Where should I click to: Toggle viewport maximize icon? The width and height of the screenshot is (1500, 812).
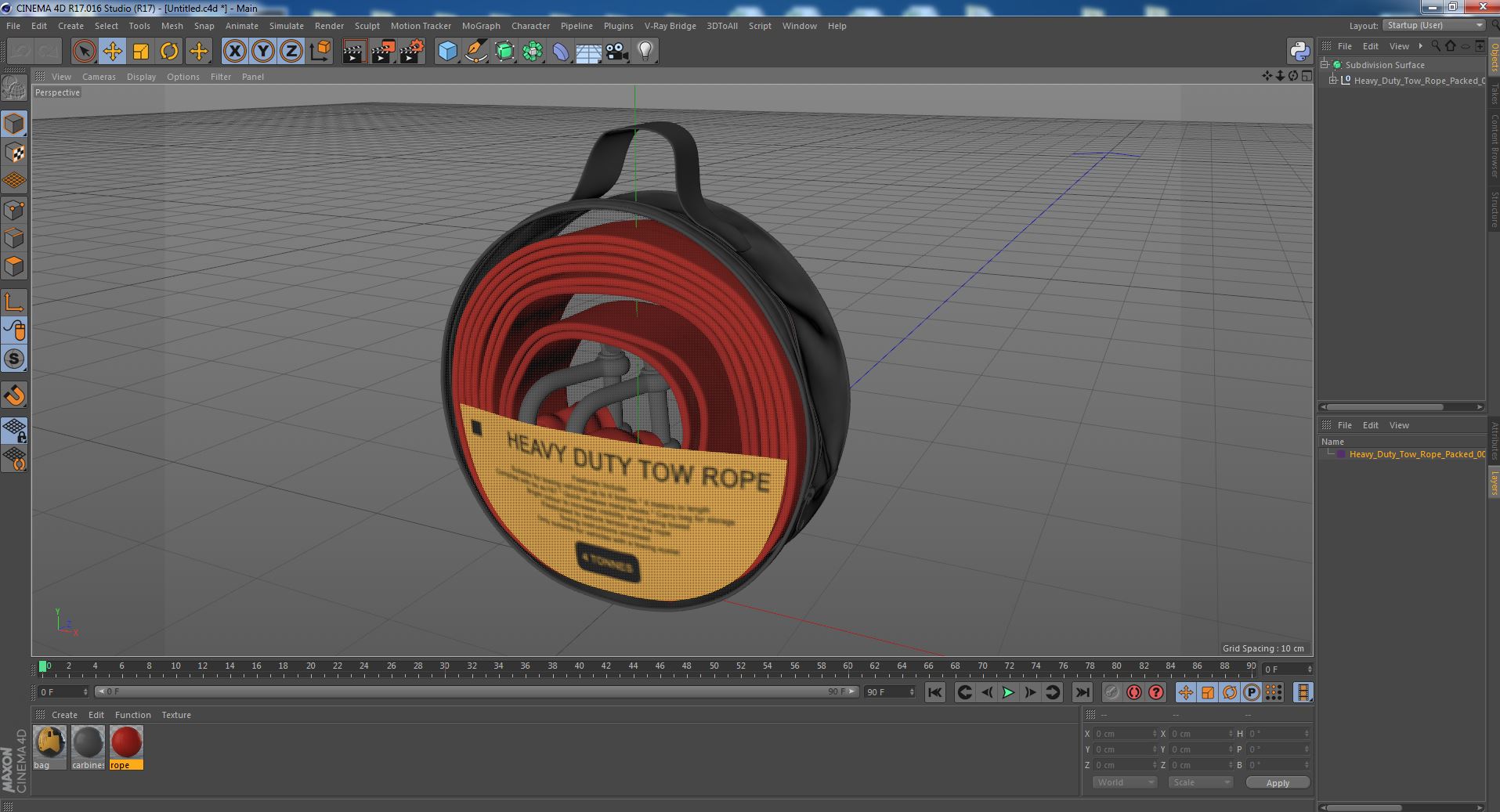[1306, 76]
